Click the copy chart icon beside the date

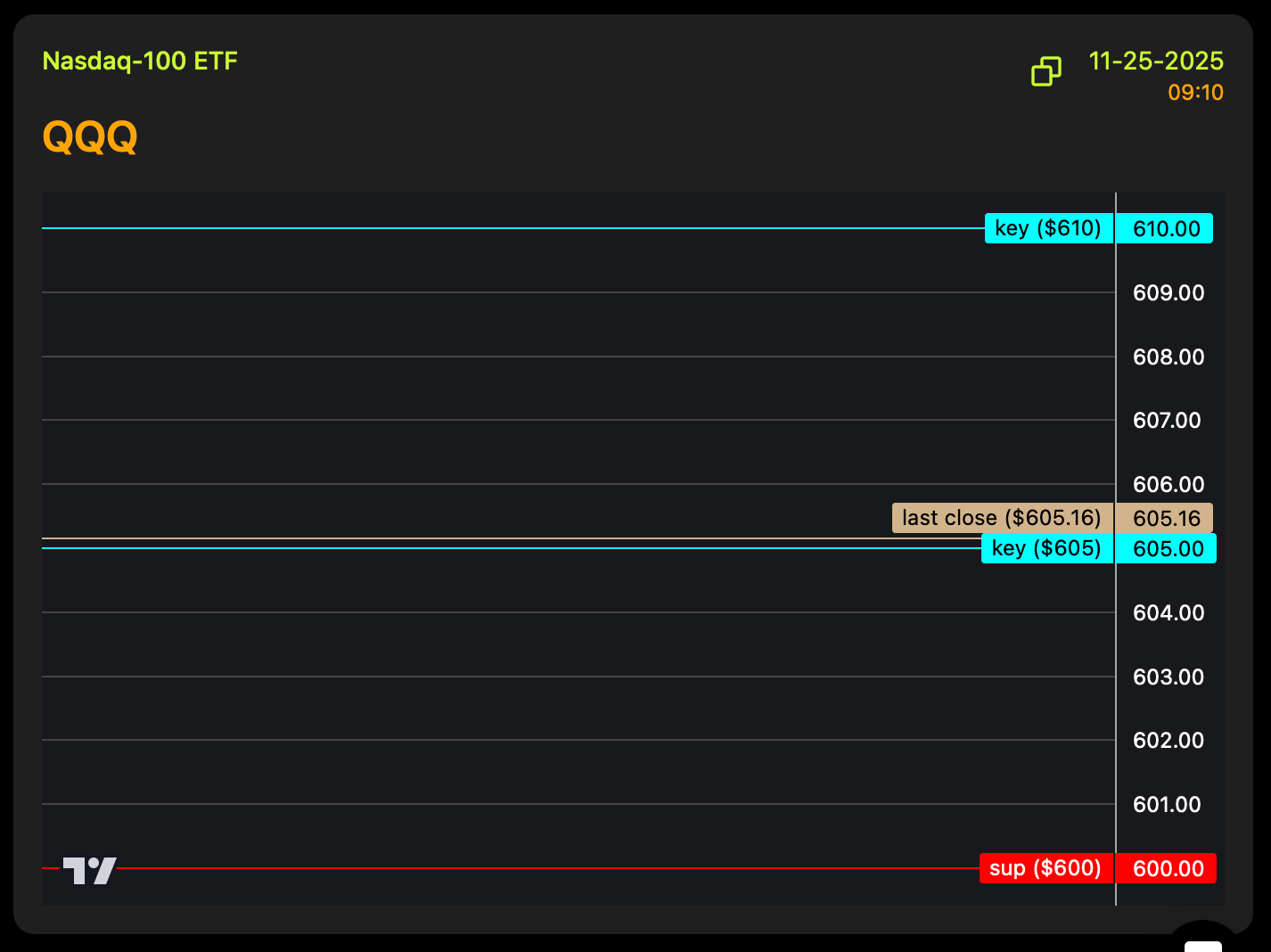pos(1046,71)
